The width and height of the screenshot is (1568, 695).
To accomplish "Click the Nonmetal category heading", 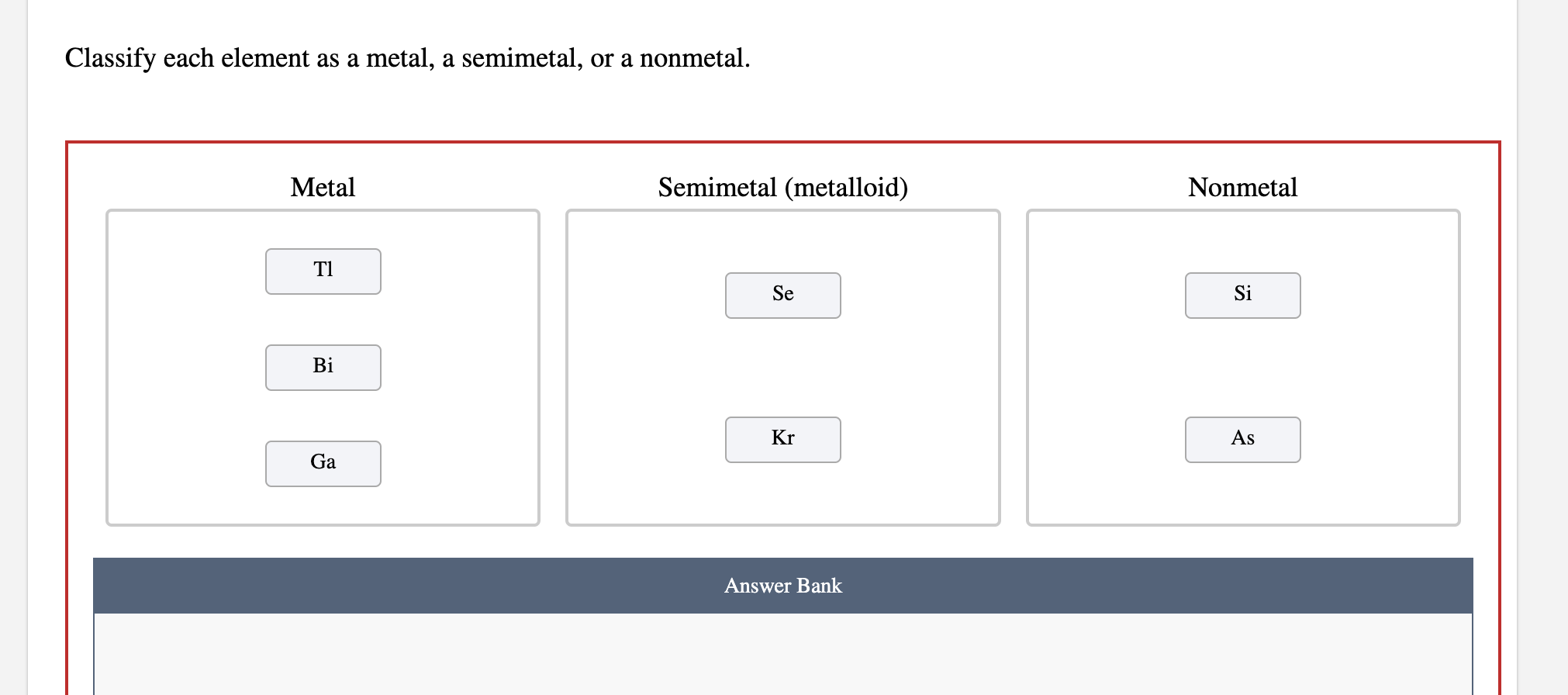I will [x=1242, y=187].
